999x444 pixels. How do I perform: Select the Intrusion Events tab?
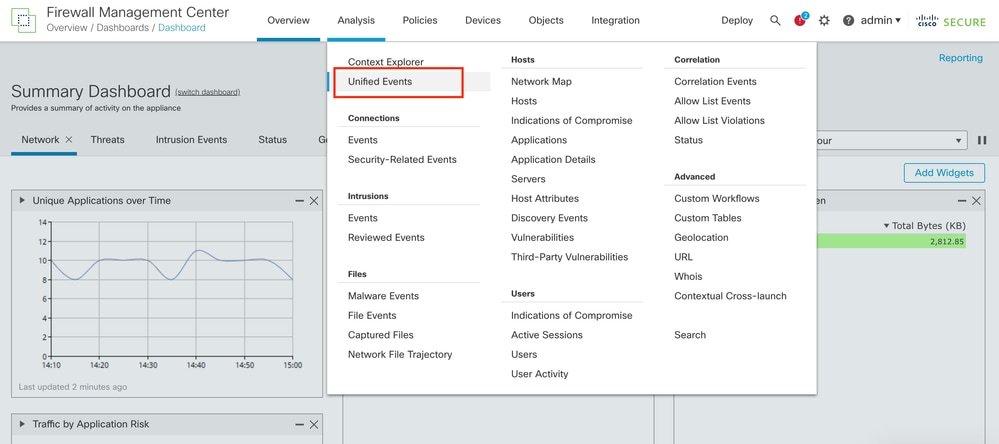pyautogui.click(x=191, y=140)
